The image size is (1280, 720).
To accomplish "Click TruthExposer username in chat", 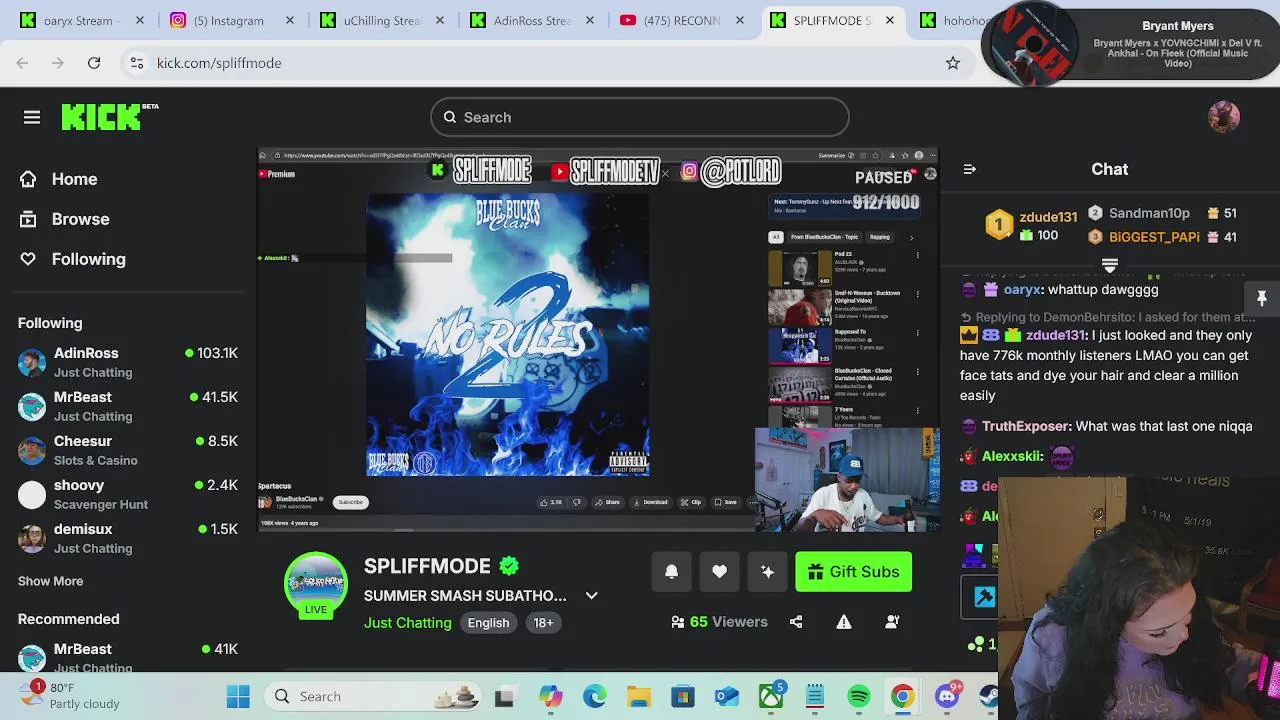I will (1026, 426).
